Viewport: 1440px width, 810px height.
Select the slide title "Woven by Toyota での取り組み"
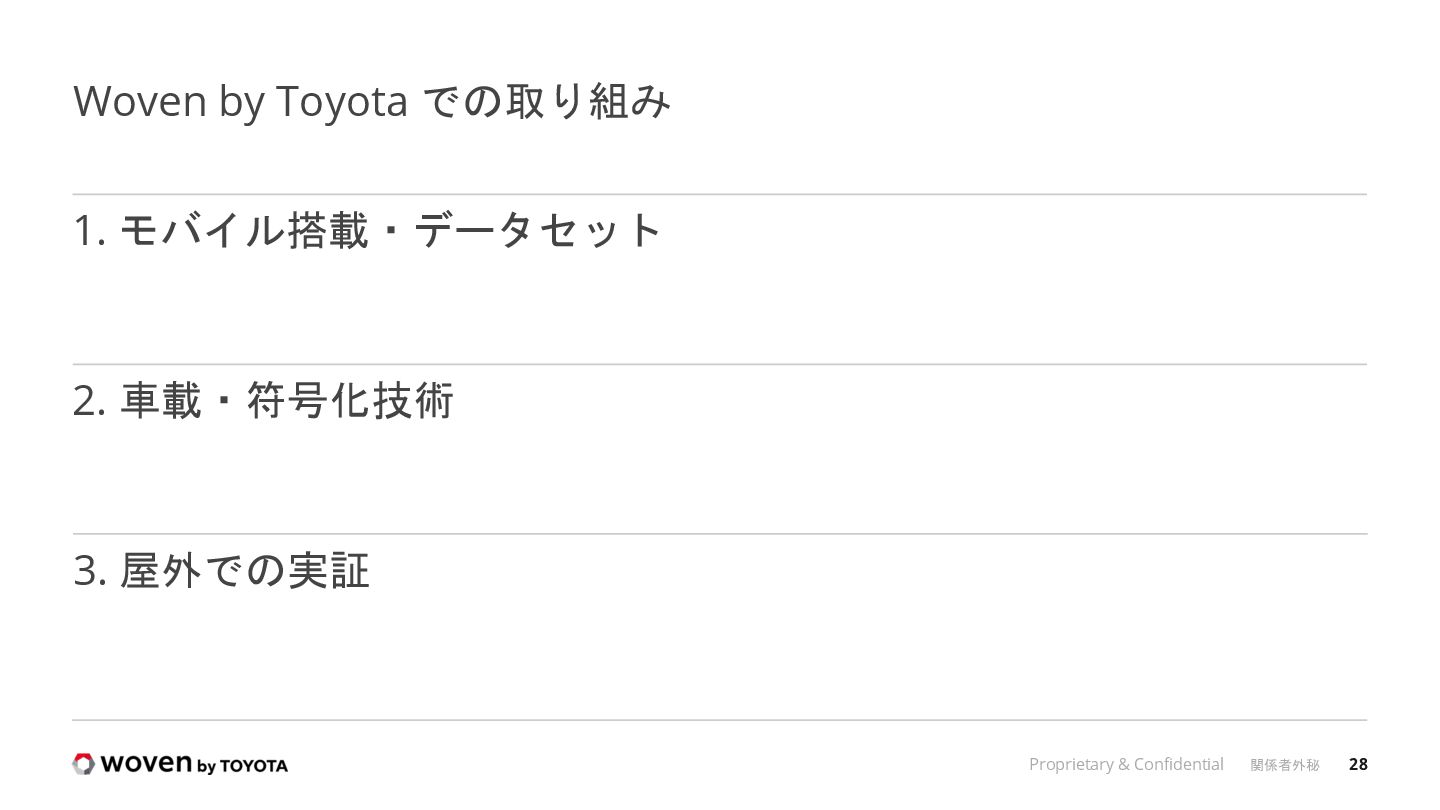coord(372,102)
